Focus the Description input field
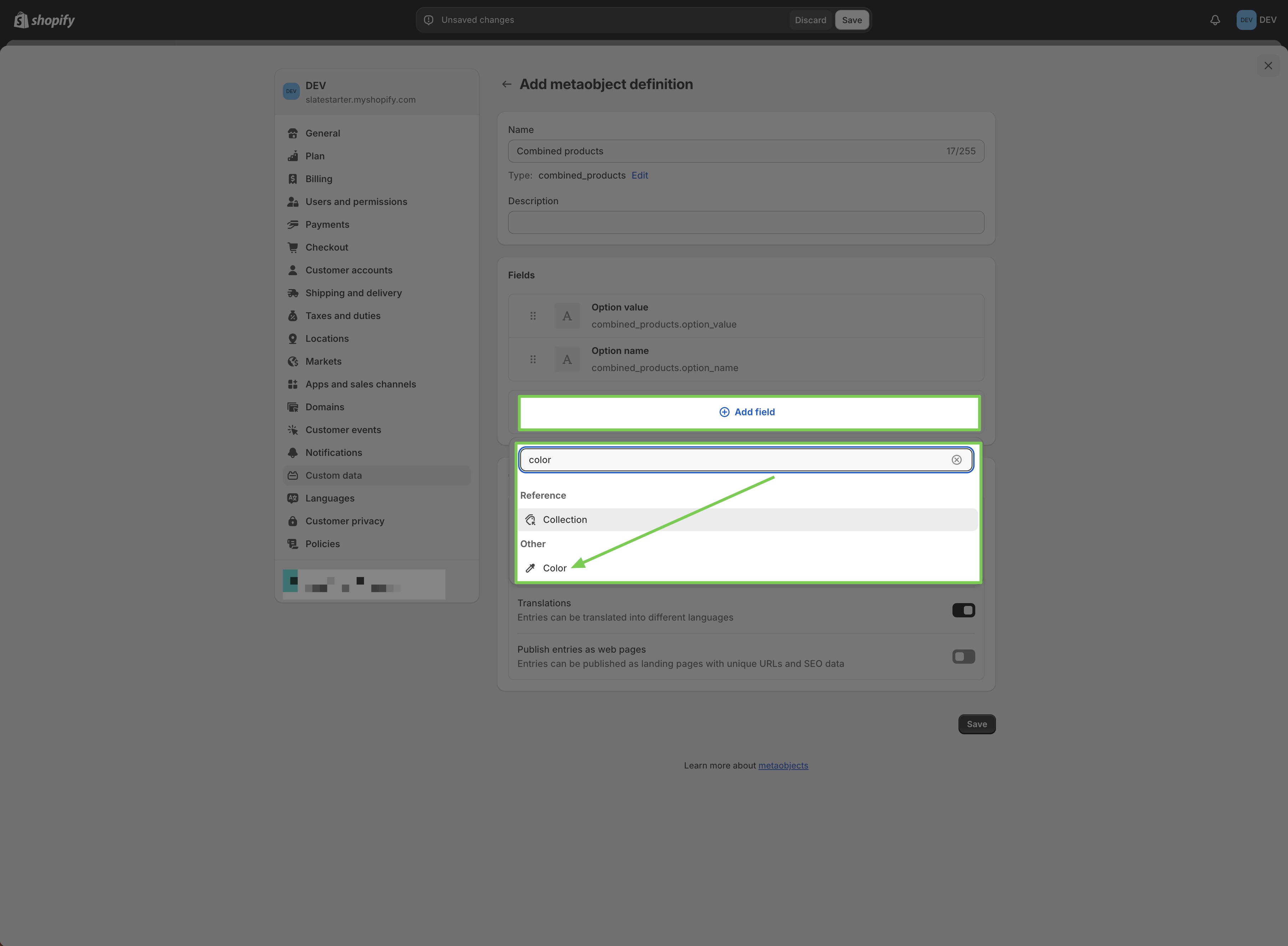This screenshot has height=946, width=1288. [x=746, y=222]
